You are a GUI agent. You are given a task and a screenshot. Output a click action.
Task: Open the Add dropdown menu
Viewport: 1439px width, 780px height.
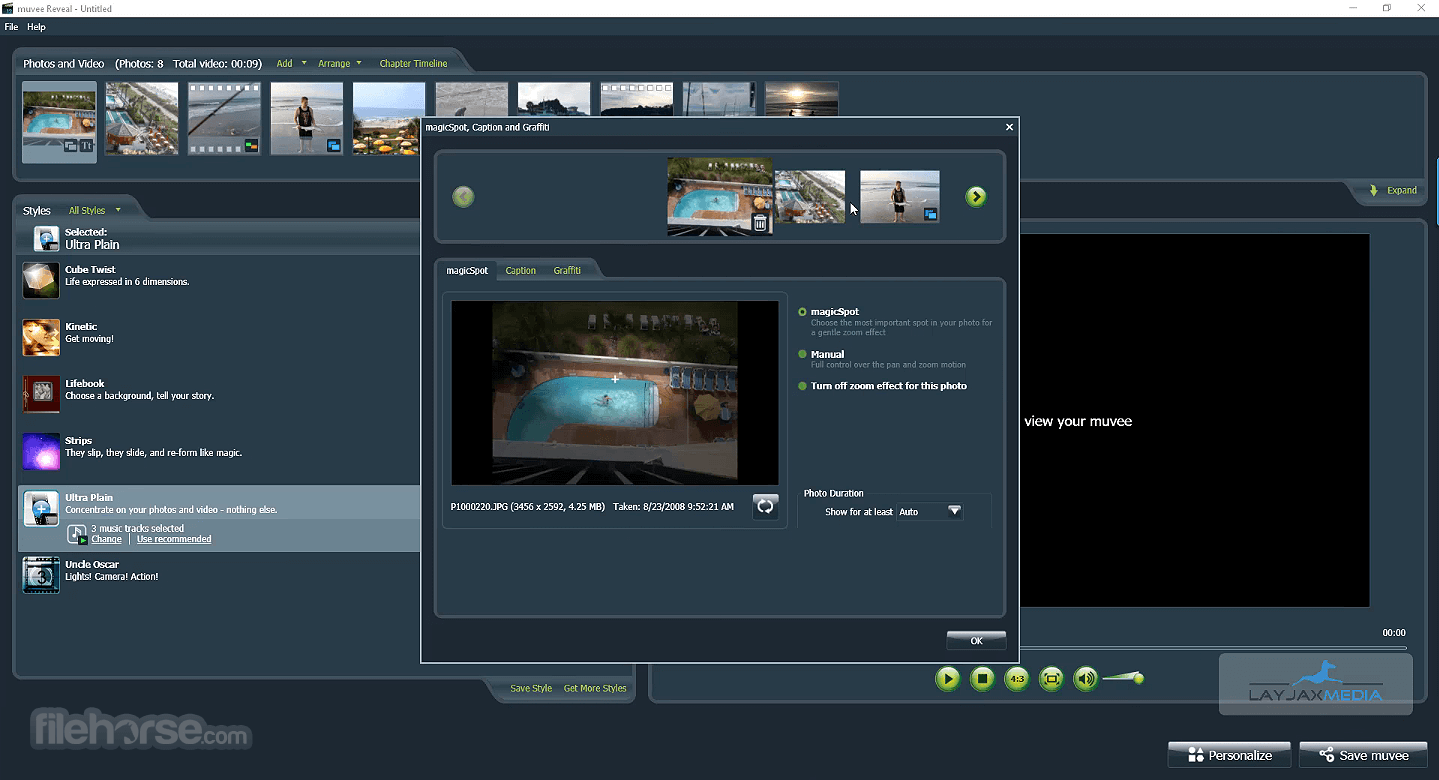291,63
